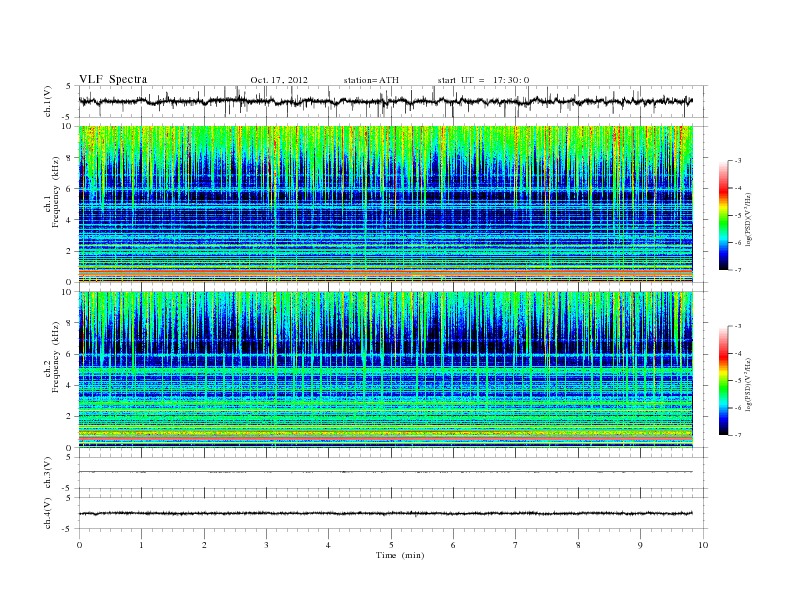Click the "8" kHz tick of ch.2 spectrogram
This screenshot has width=792, height=612.
(69, 323)
